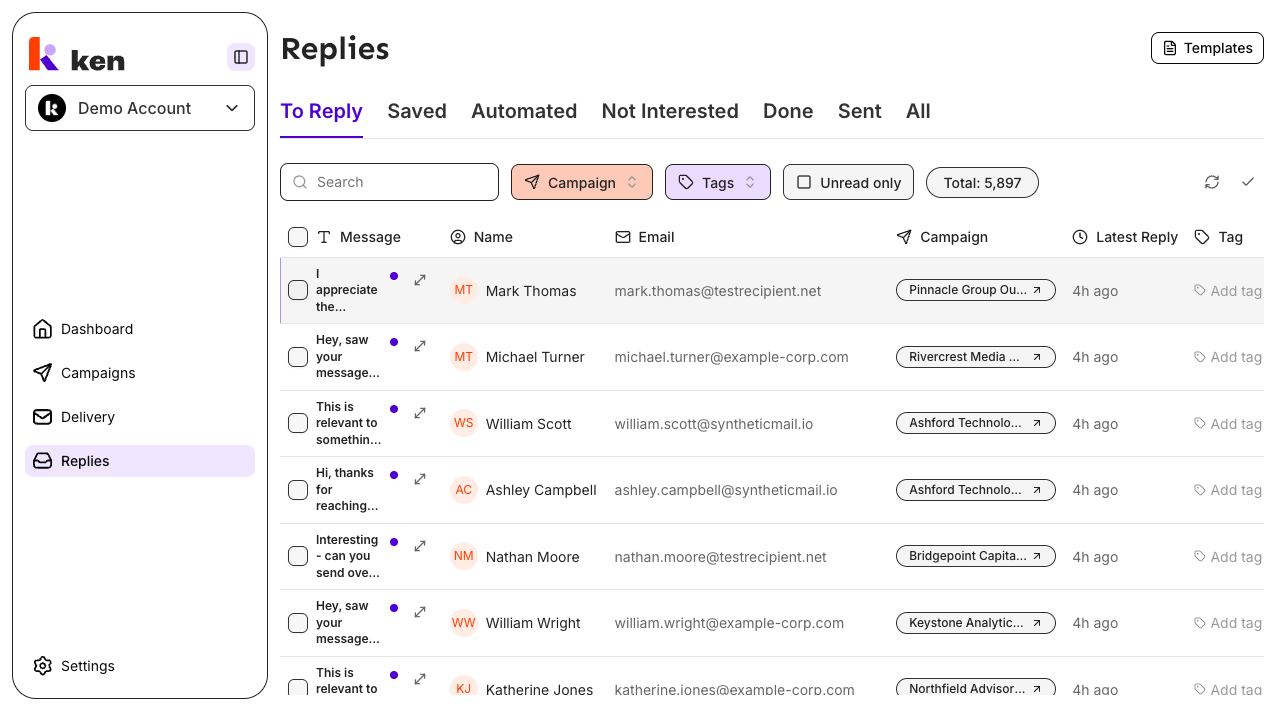Open the Rivercrest Media campaign pill
This screenshot has height=711, width=1288.
975,357
